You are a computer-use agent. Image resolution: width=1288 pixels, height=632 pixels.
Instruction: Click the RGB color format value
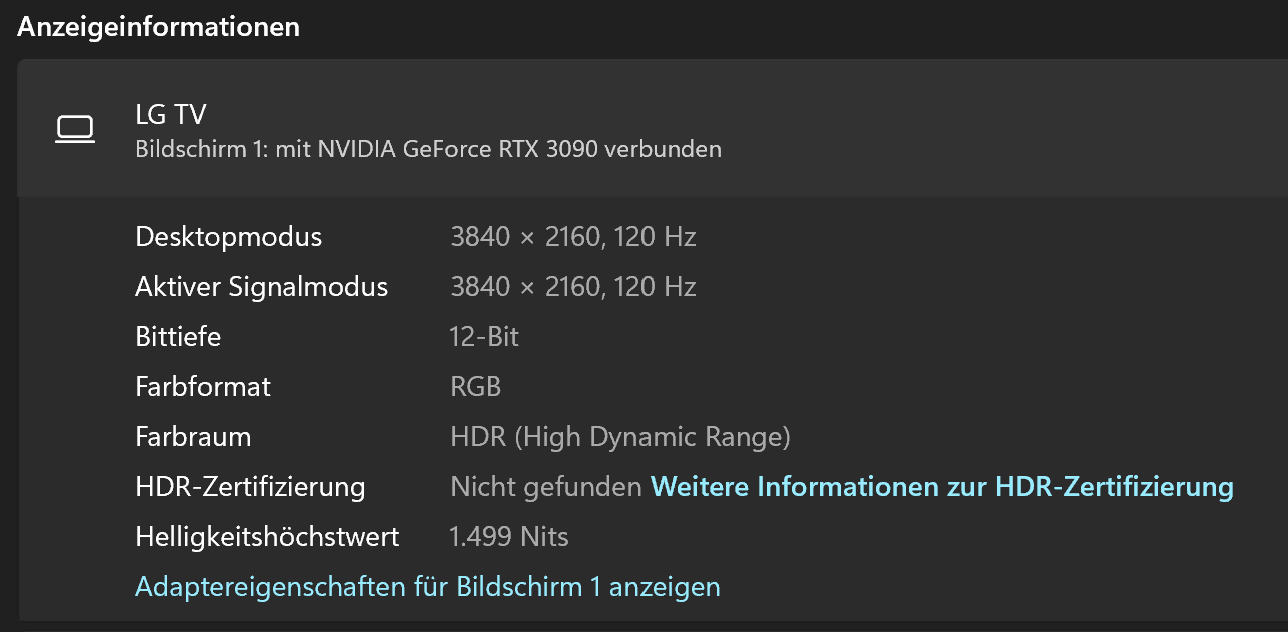coord(476,387)
